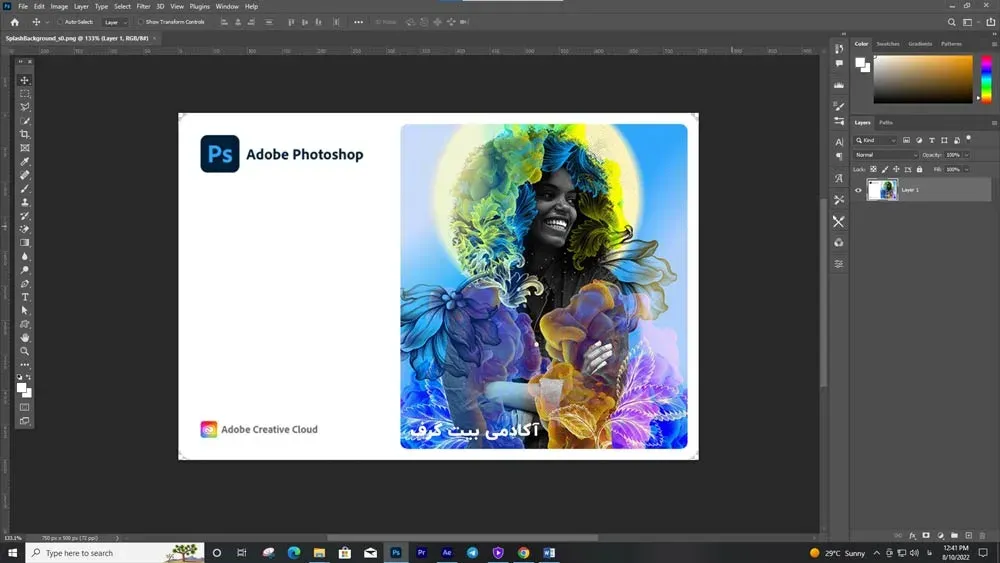Toggle the pixel layers filter button
Viewport: 1000px width, 563px height.
tap(906, 140)
